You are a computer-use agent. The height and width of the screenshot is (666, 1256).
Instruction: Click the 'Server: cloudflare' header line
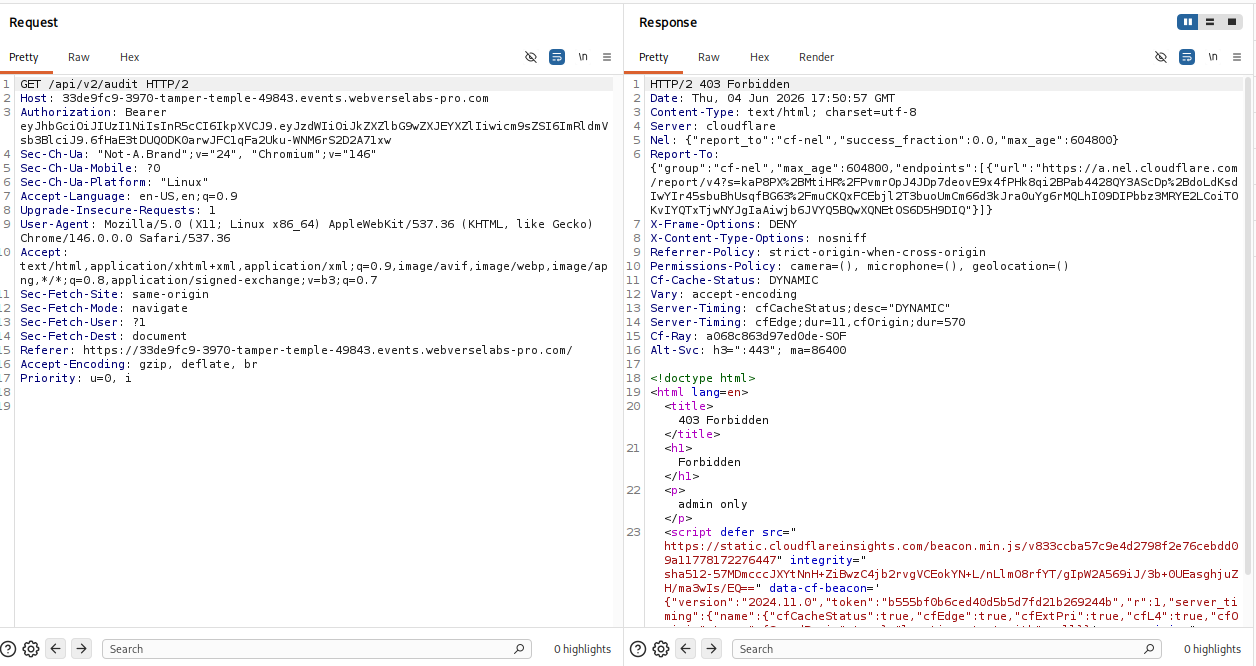[x=713, y=126]
